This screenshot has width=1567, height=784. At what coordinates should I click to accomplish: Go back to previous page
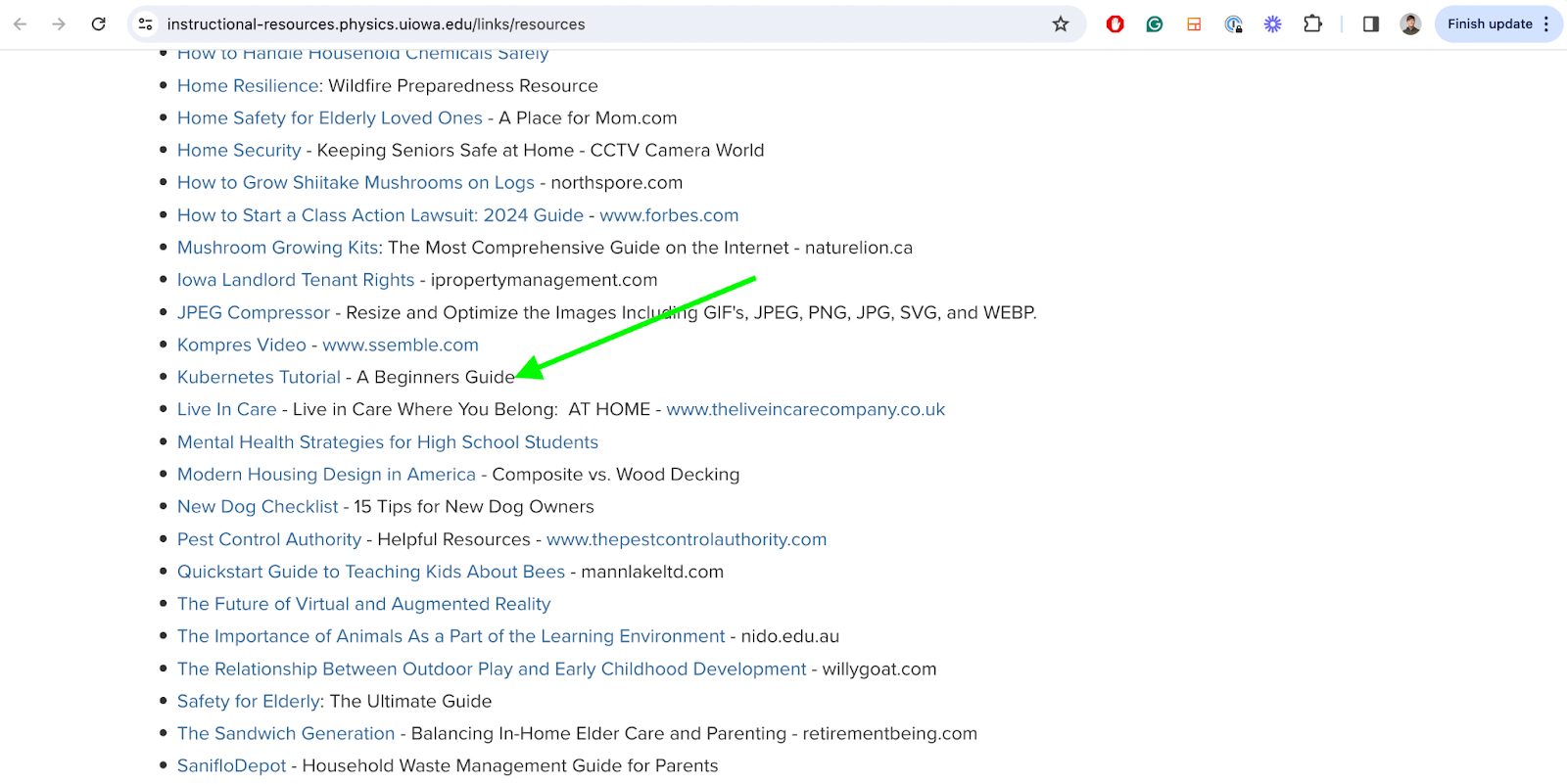click(21, 24)
